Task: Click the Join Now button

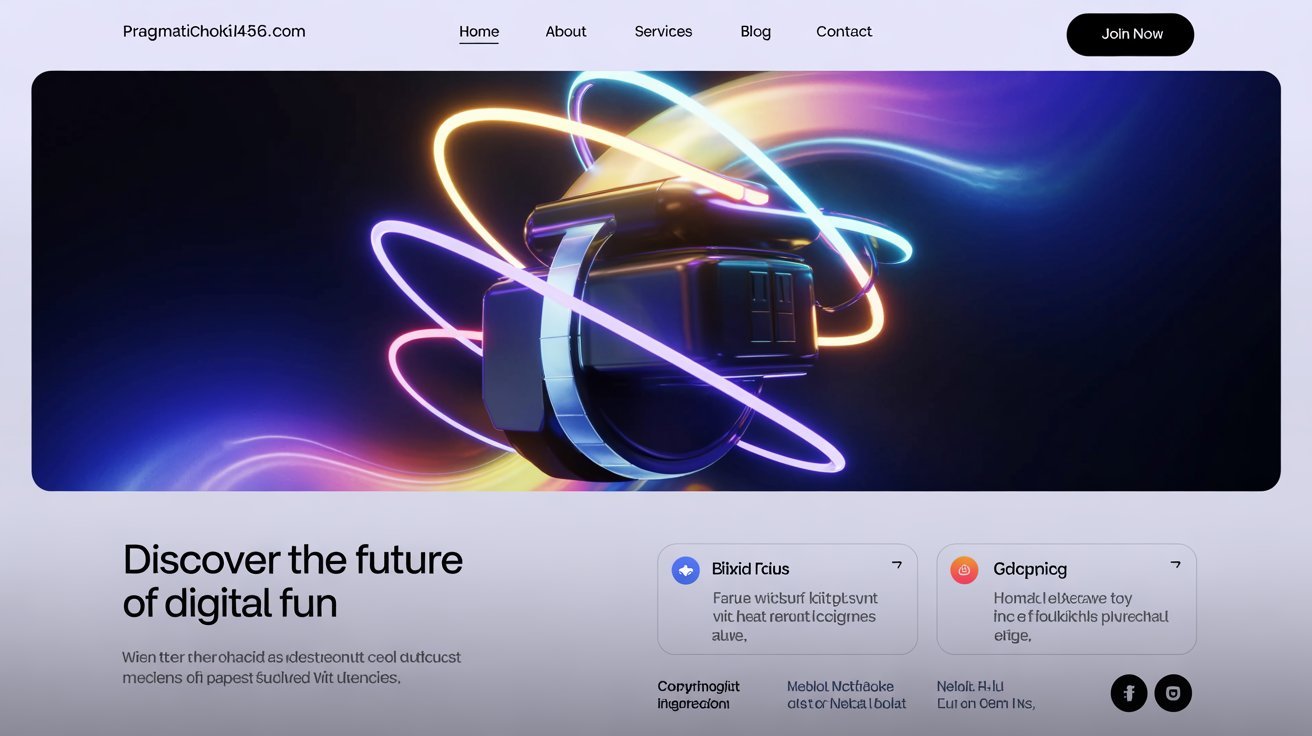Action: click(x=1130, y=34)
